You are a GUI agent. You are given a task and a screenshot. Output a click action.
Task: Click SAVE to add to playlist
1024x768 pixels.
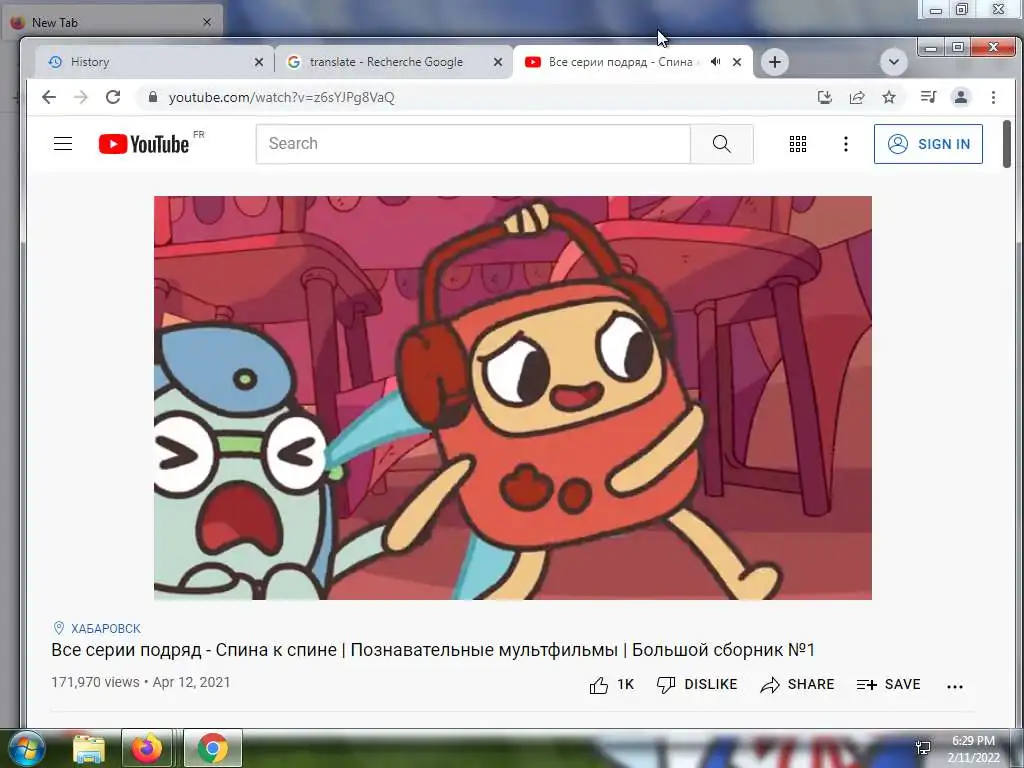point(888,684)
